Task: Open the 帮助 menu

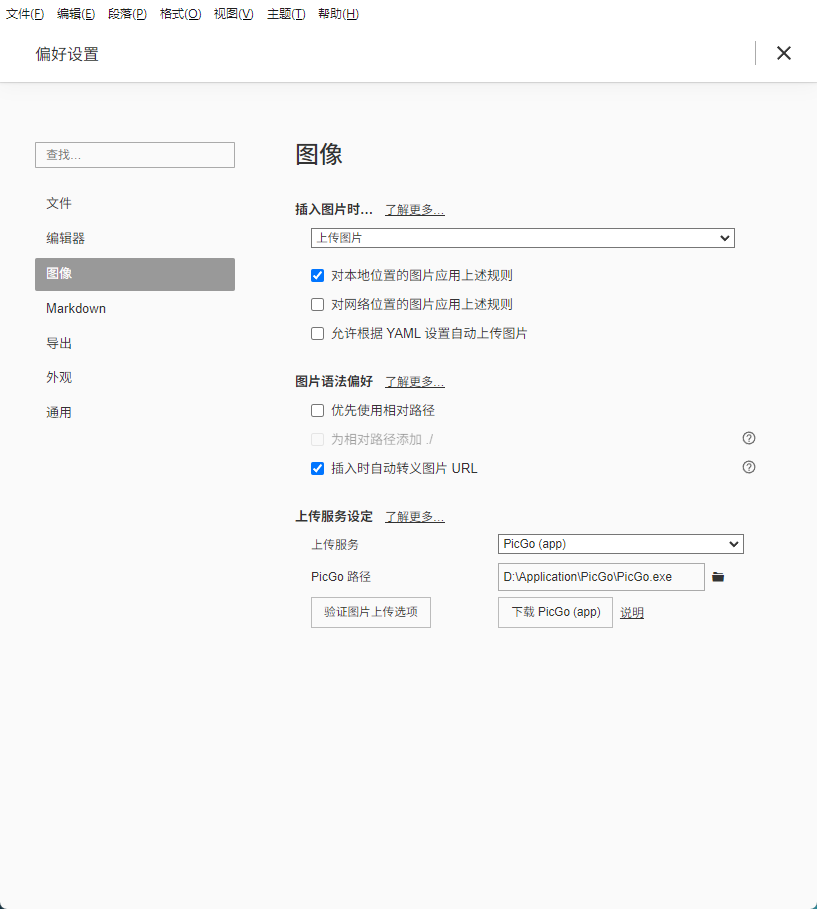Action: [x=338, y=13]
